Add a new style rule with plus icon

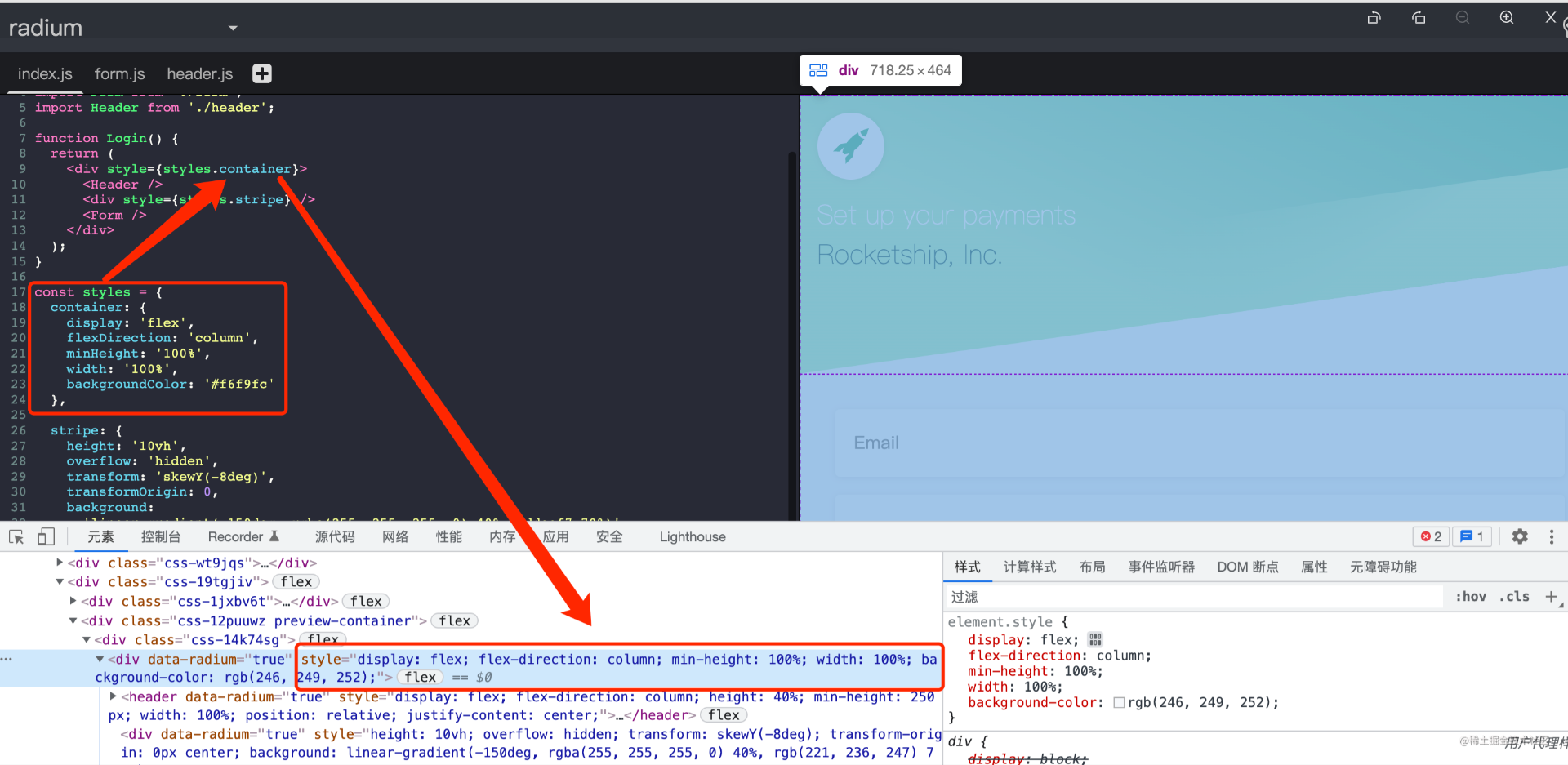click(x=1551, y=597)
